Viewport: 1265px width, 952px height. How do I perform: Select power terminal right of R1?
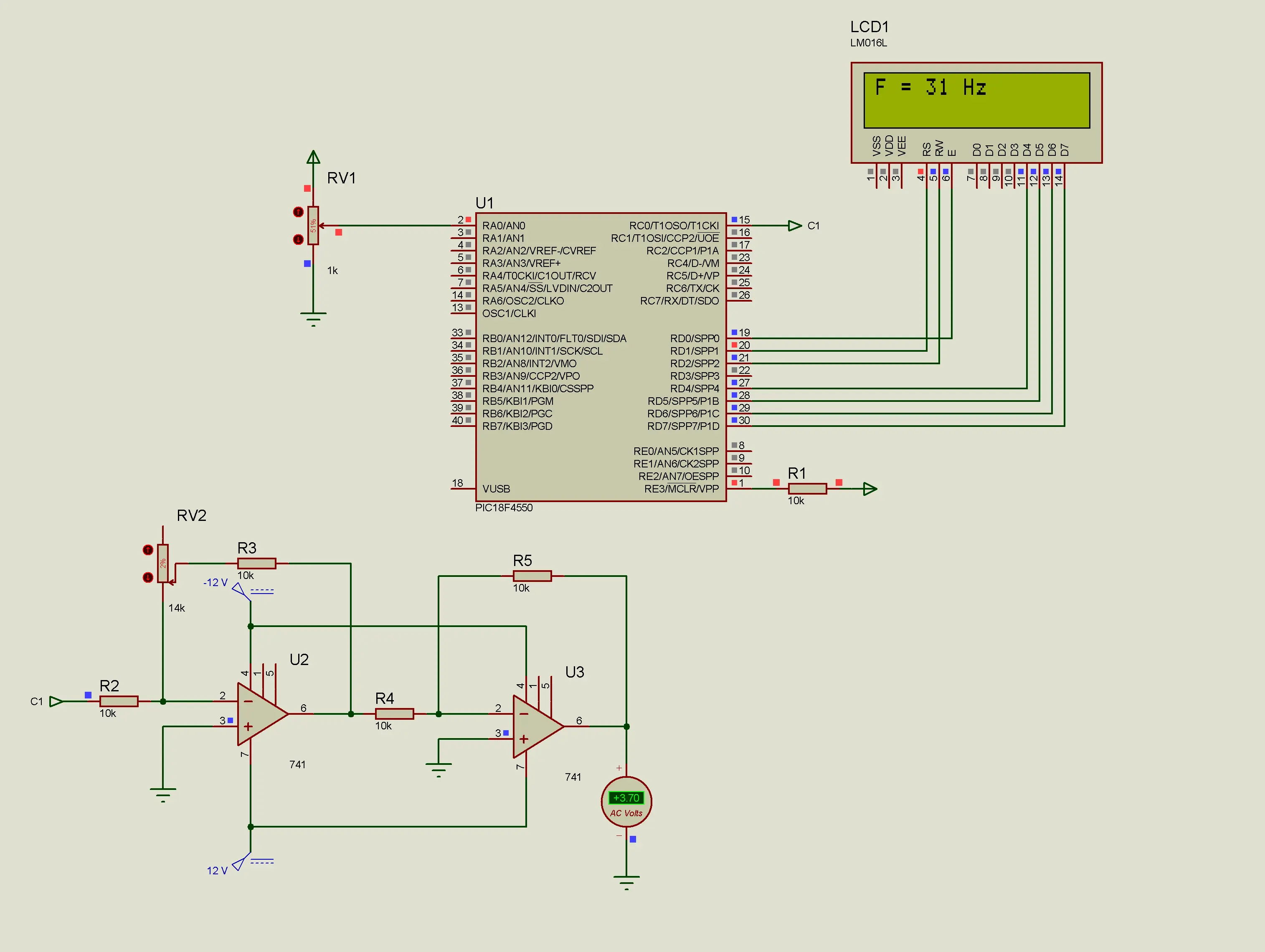coord(870,489)
